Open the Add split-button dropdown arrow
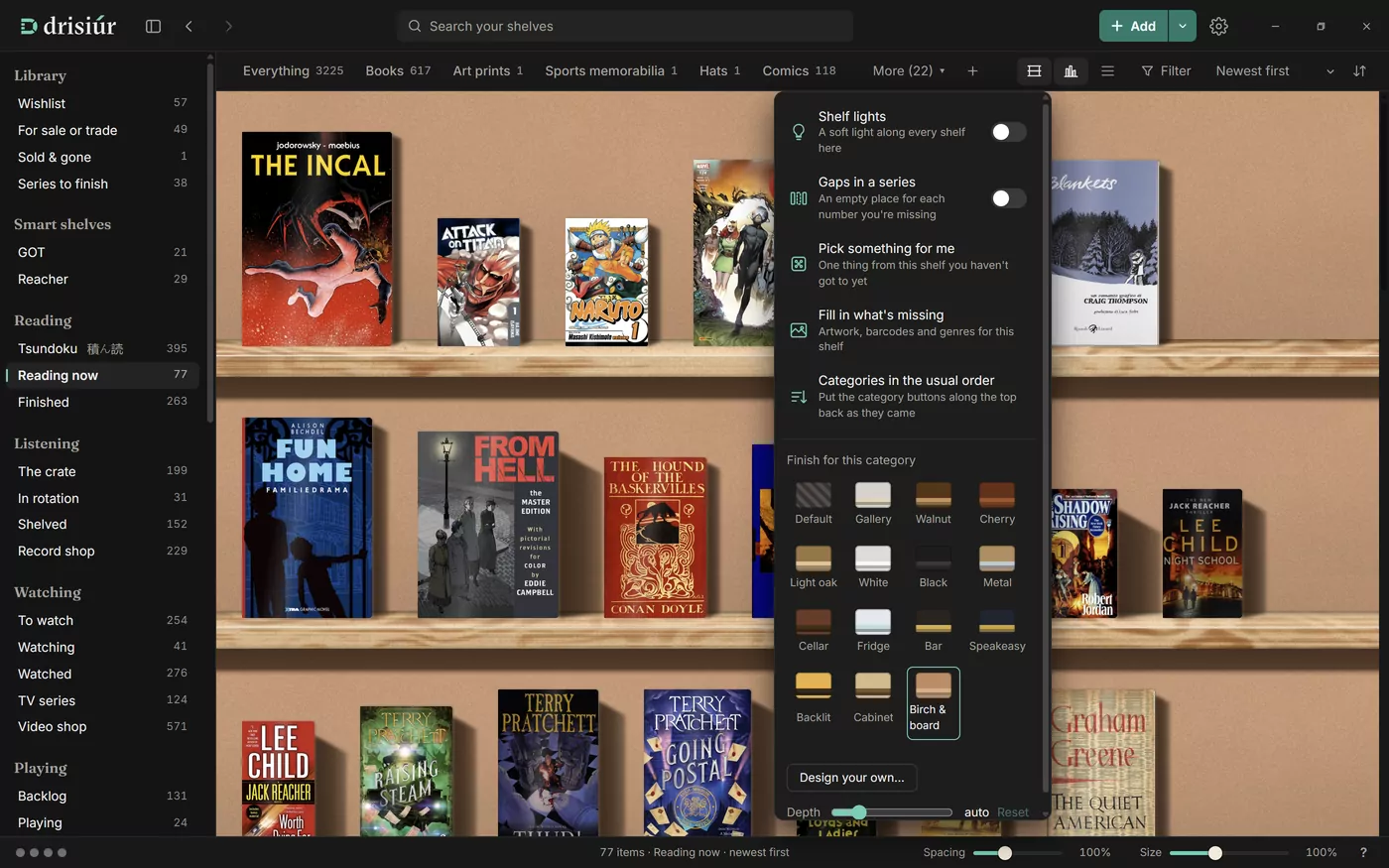Screen dimensions: 1389x868 point(1183,26)
